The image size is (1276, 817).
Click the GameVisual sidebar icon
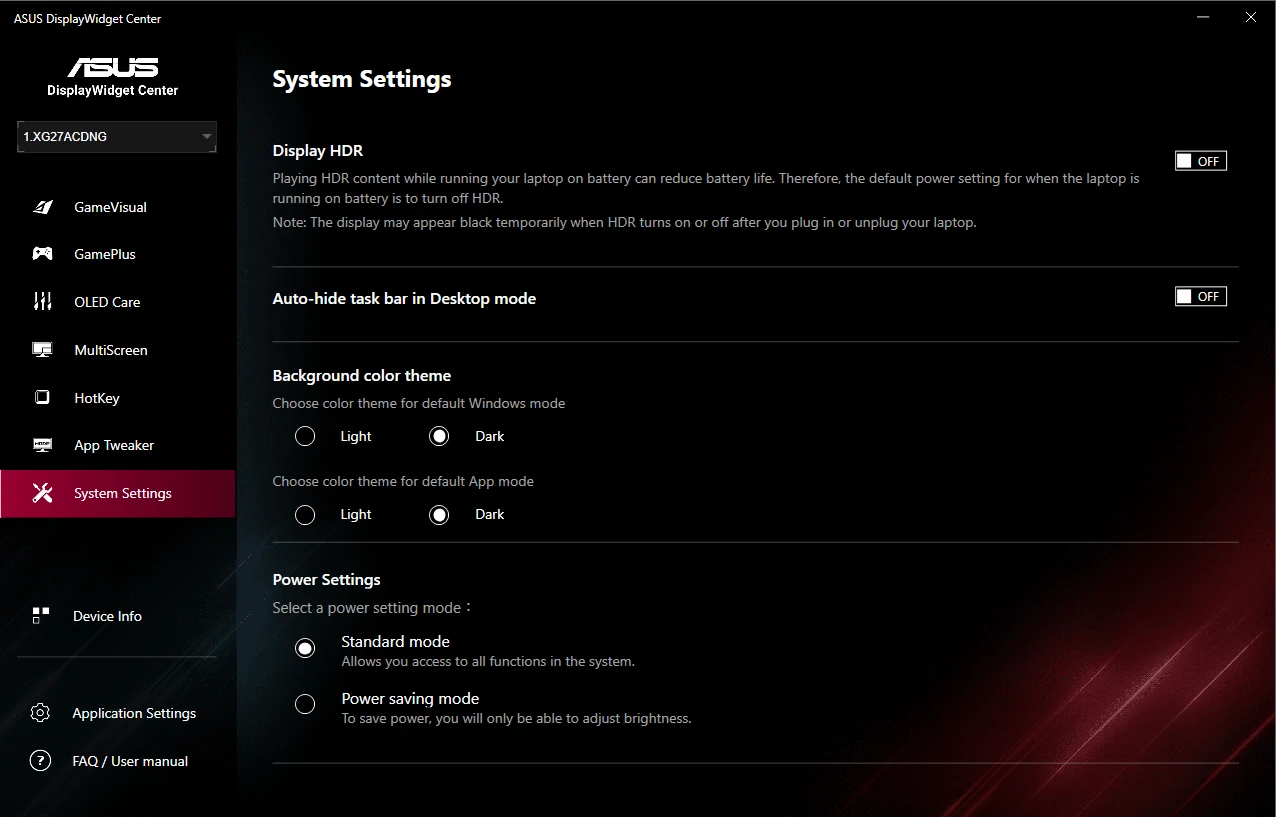point(42,207)
